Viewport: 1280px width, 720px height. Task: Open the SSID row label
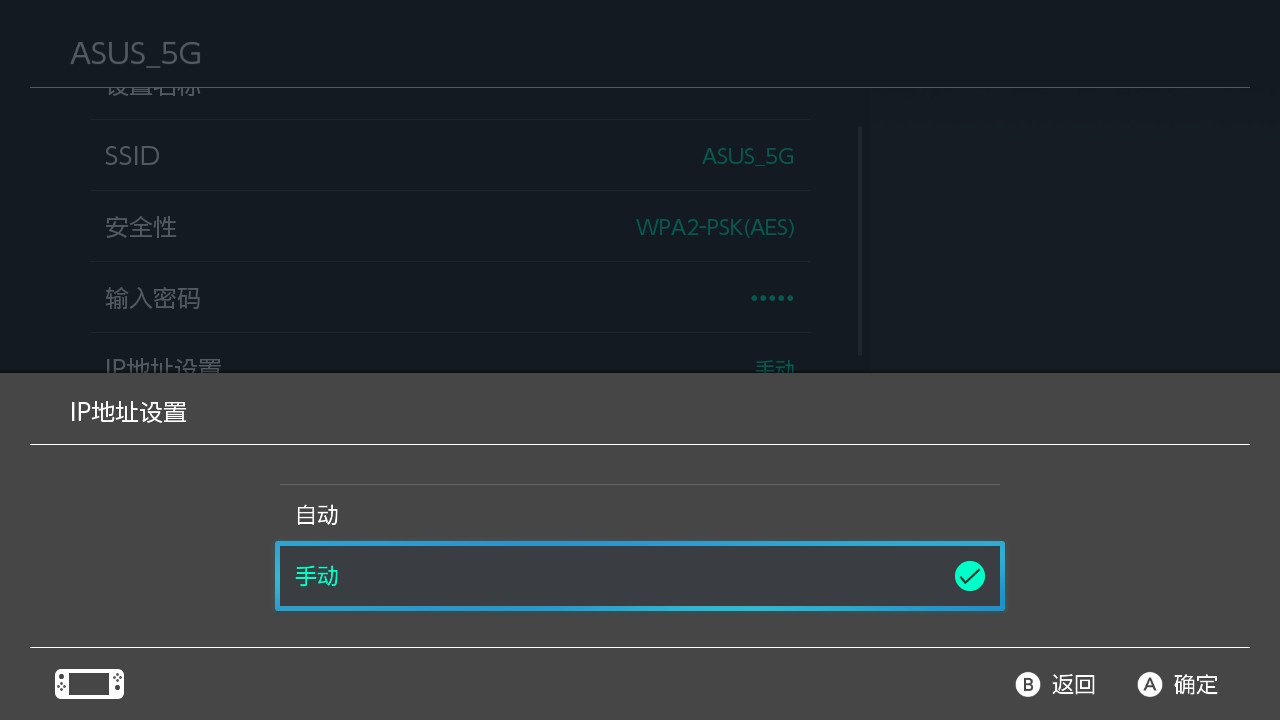pos(132,156)
